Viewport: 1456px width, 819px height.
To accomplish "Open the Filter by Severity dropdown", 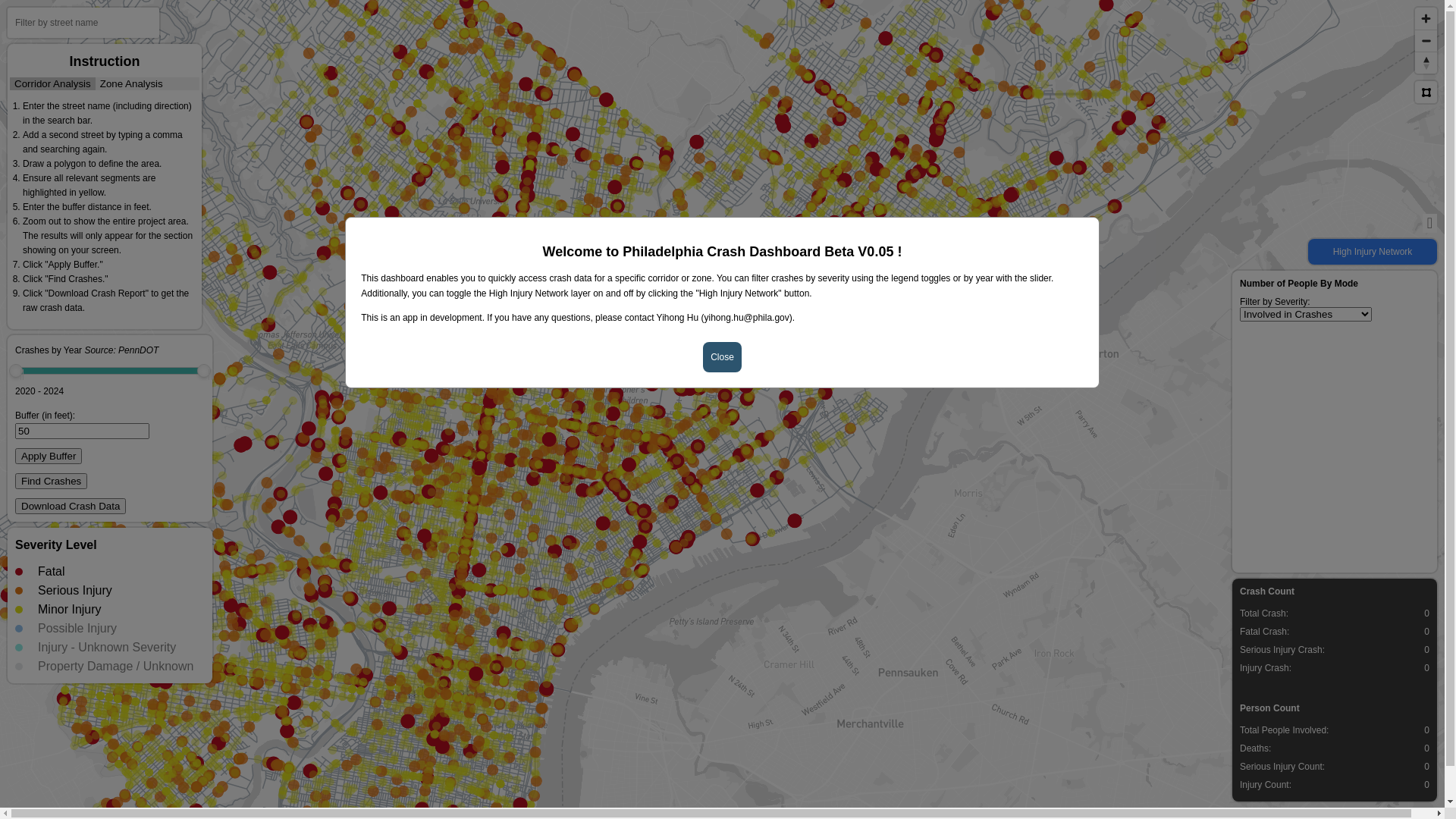I will click(1305, 314).
